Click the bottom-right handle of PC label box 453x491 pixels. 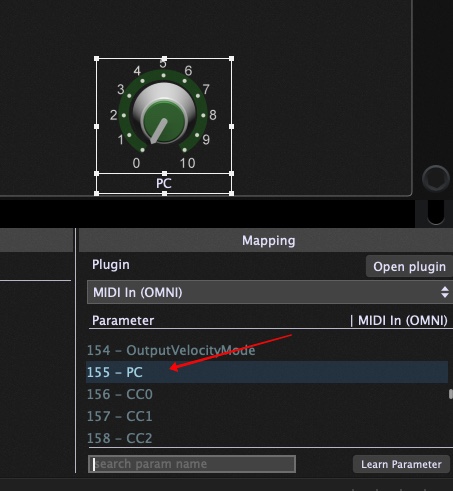[231, 193]
